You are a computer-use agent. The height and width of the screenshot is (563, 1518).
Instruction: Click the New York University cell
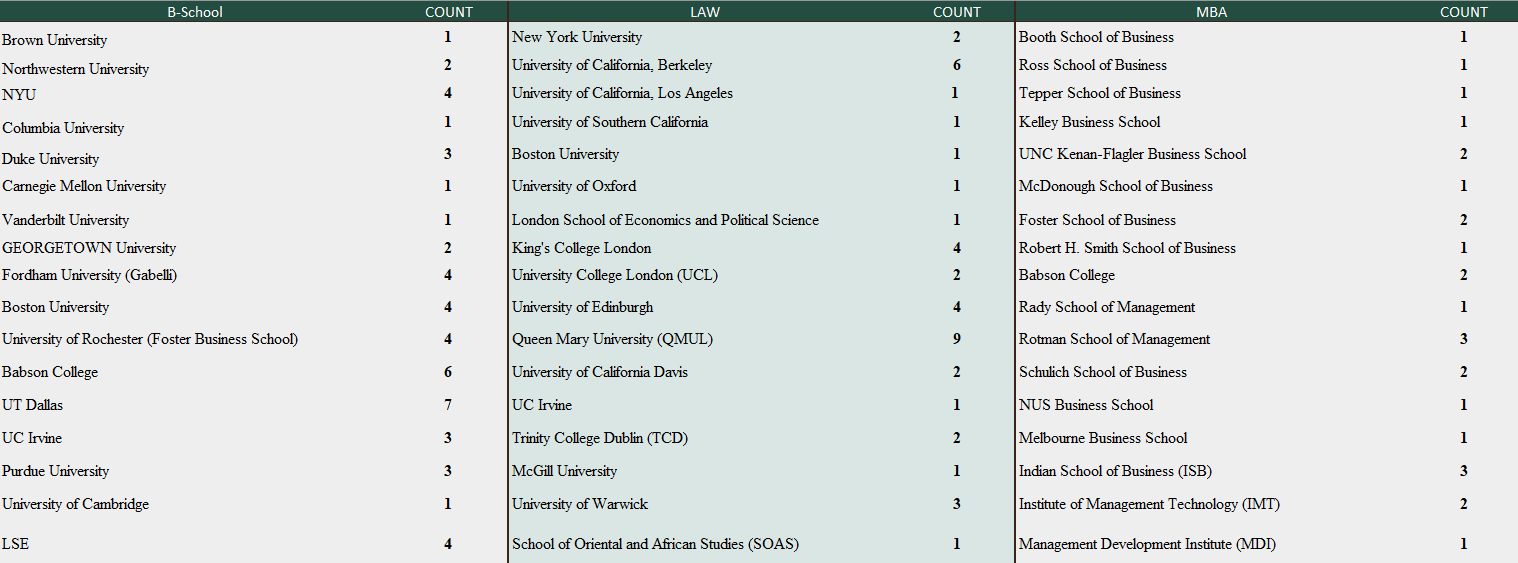(577, 37)
